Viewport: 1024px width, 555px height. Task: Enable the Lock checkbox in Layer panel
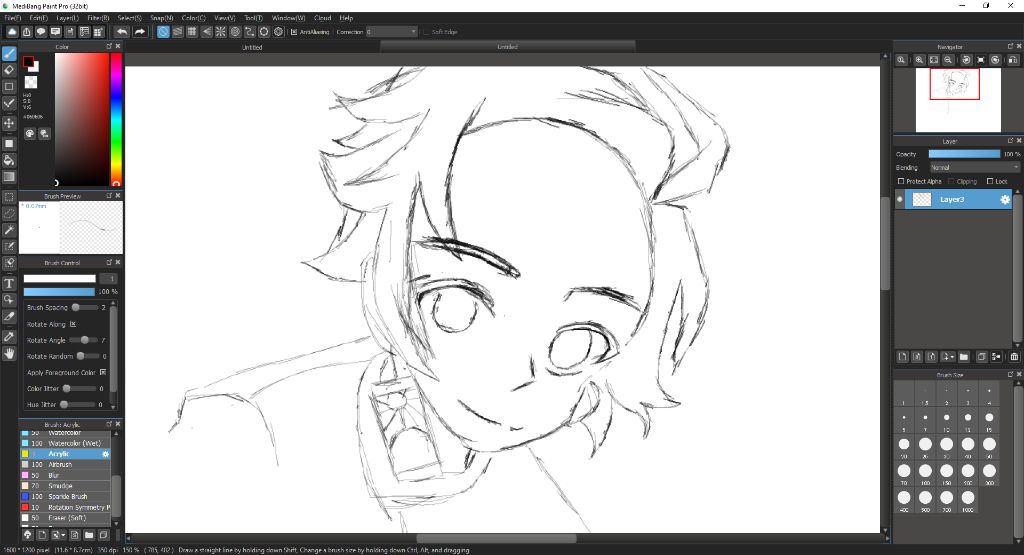[990, 181]
